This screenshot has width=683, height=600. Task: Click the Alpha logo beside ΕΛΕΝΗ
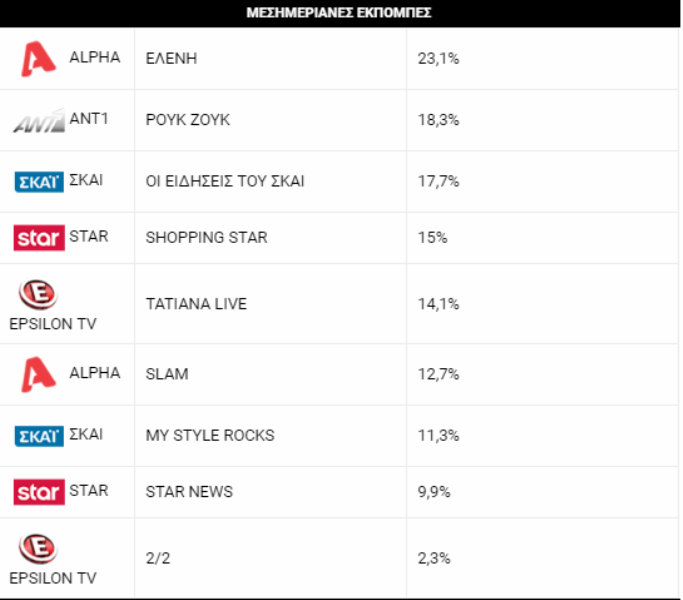(x=38, y=59)
